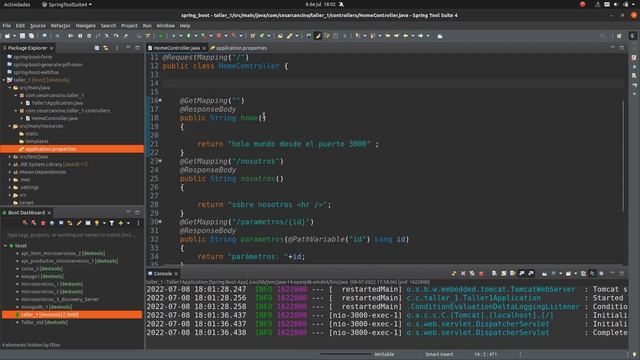Collapse the local node in Boot Dashboard
The image size is (640, 360).
[6, 246]
